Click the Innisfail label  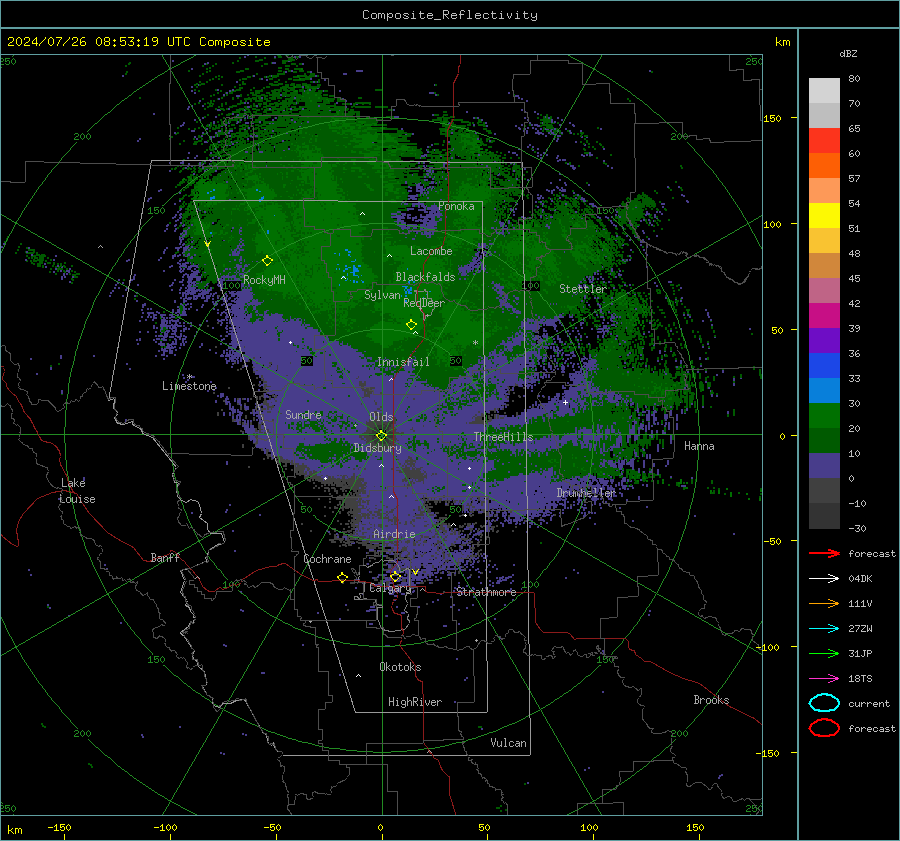pos(403,362)
